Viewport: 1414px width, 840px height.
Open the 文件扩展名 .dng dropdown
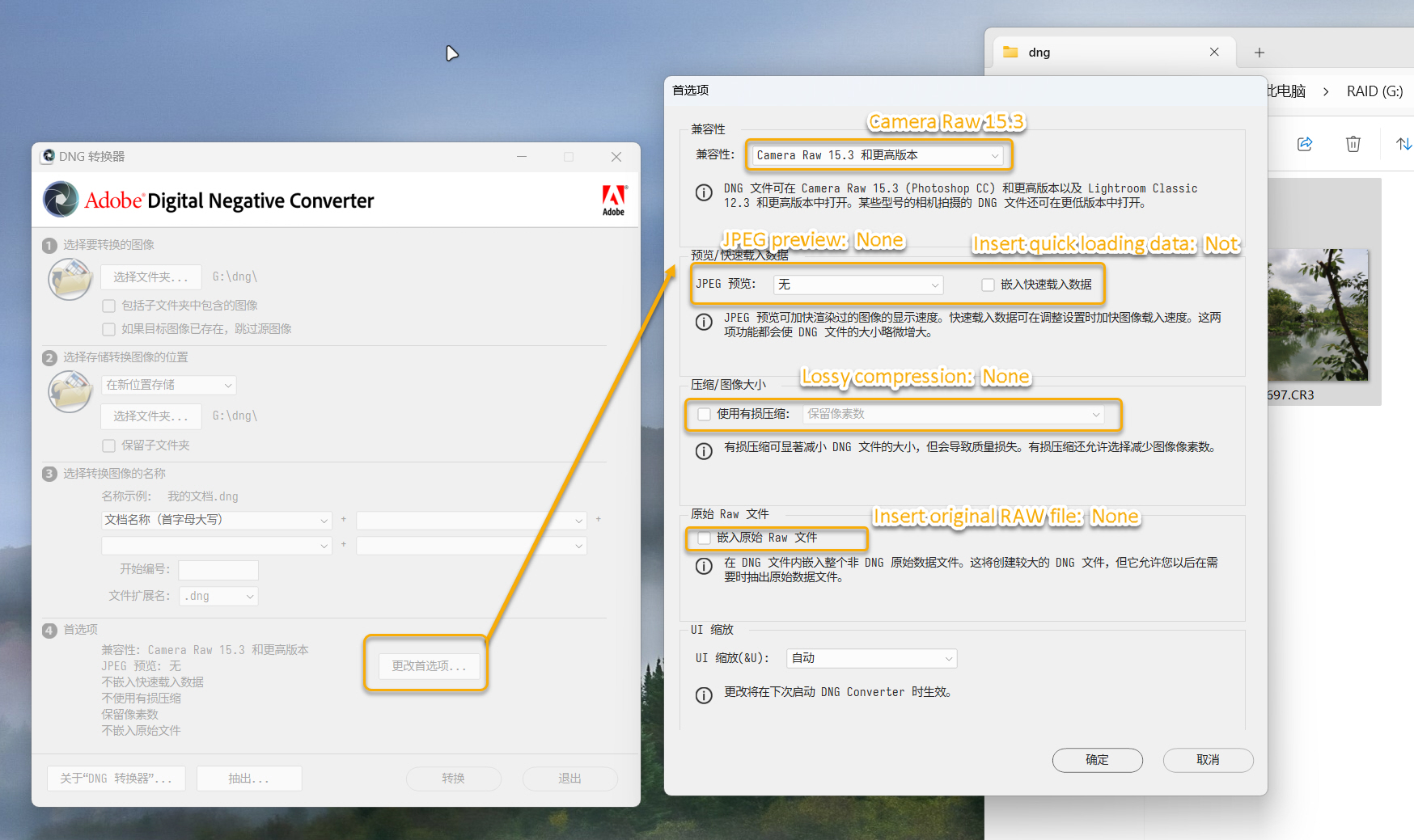(218, 596)
